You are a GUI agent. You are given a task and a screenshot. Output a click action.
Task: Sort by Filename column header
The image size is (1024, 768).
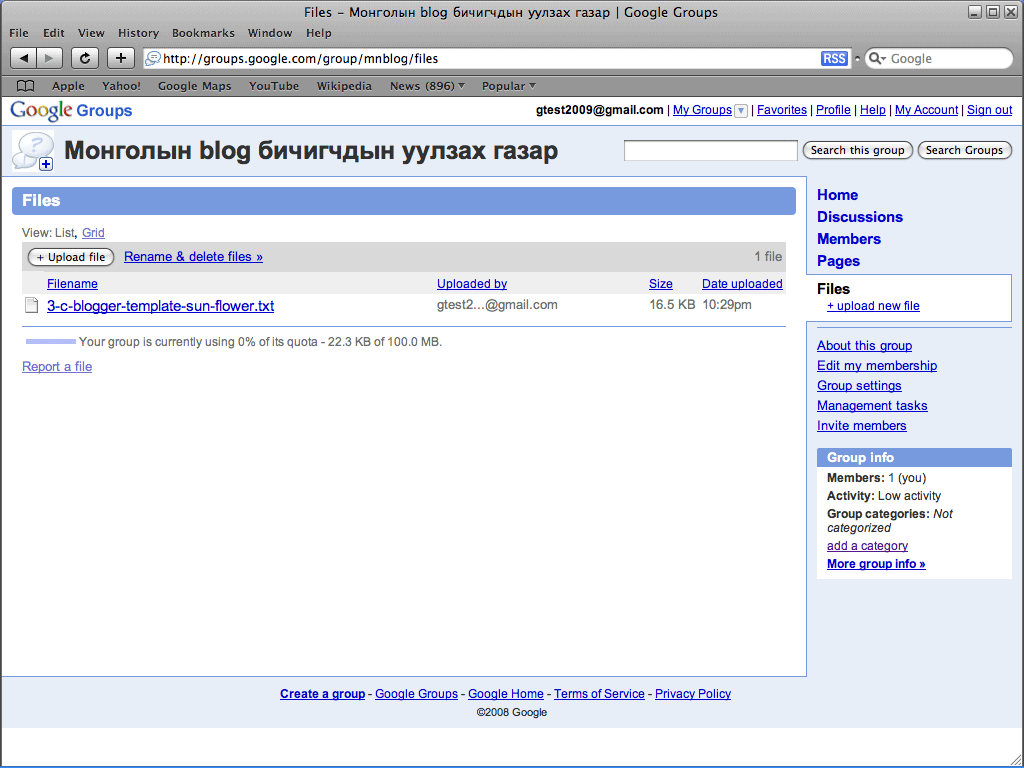pos(72,283)
